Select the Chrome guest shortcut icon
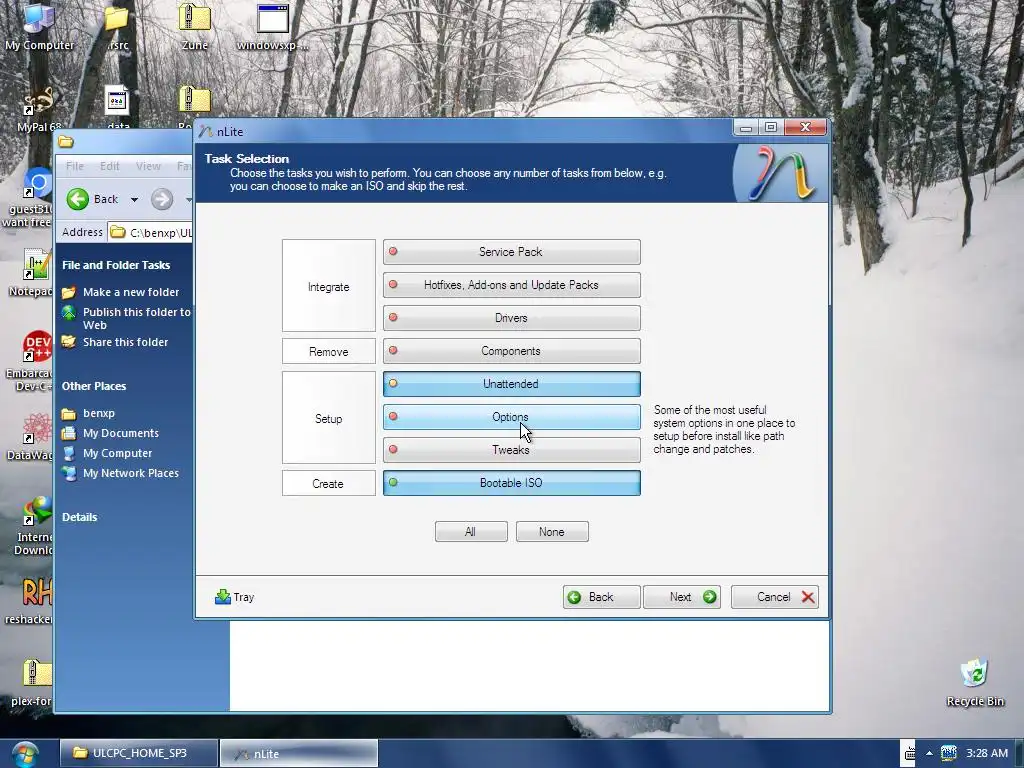Image resolution: width=1024 pixels, height=768 pixels. [38, 184]
